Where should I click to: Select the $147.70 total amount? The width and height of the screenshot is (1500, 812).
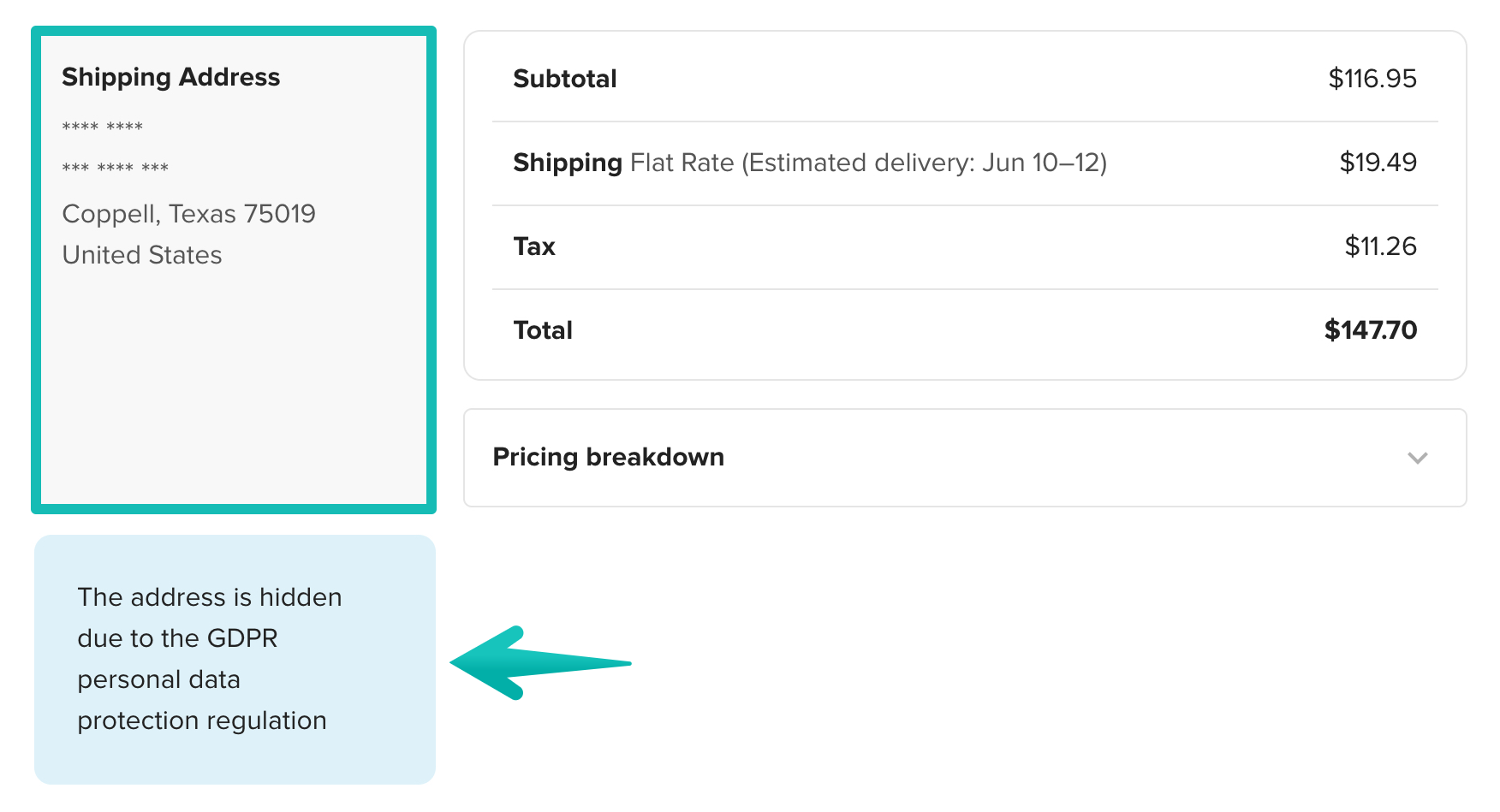pos(1370,330)
